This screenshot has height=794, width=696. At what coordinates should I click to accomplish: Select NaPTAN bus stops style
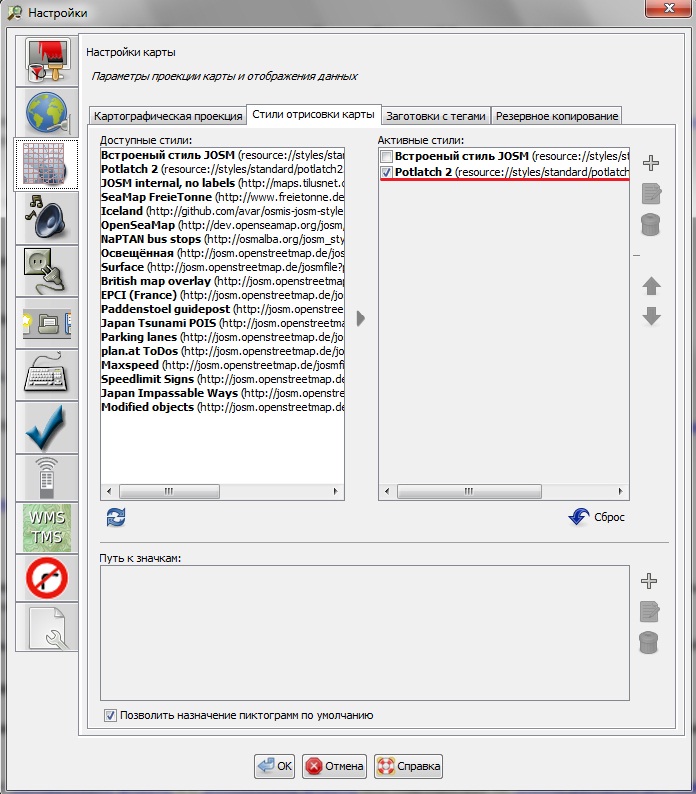[x=222, y=239]
